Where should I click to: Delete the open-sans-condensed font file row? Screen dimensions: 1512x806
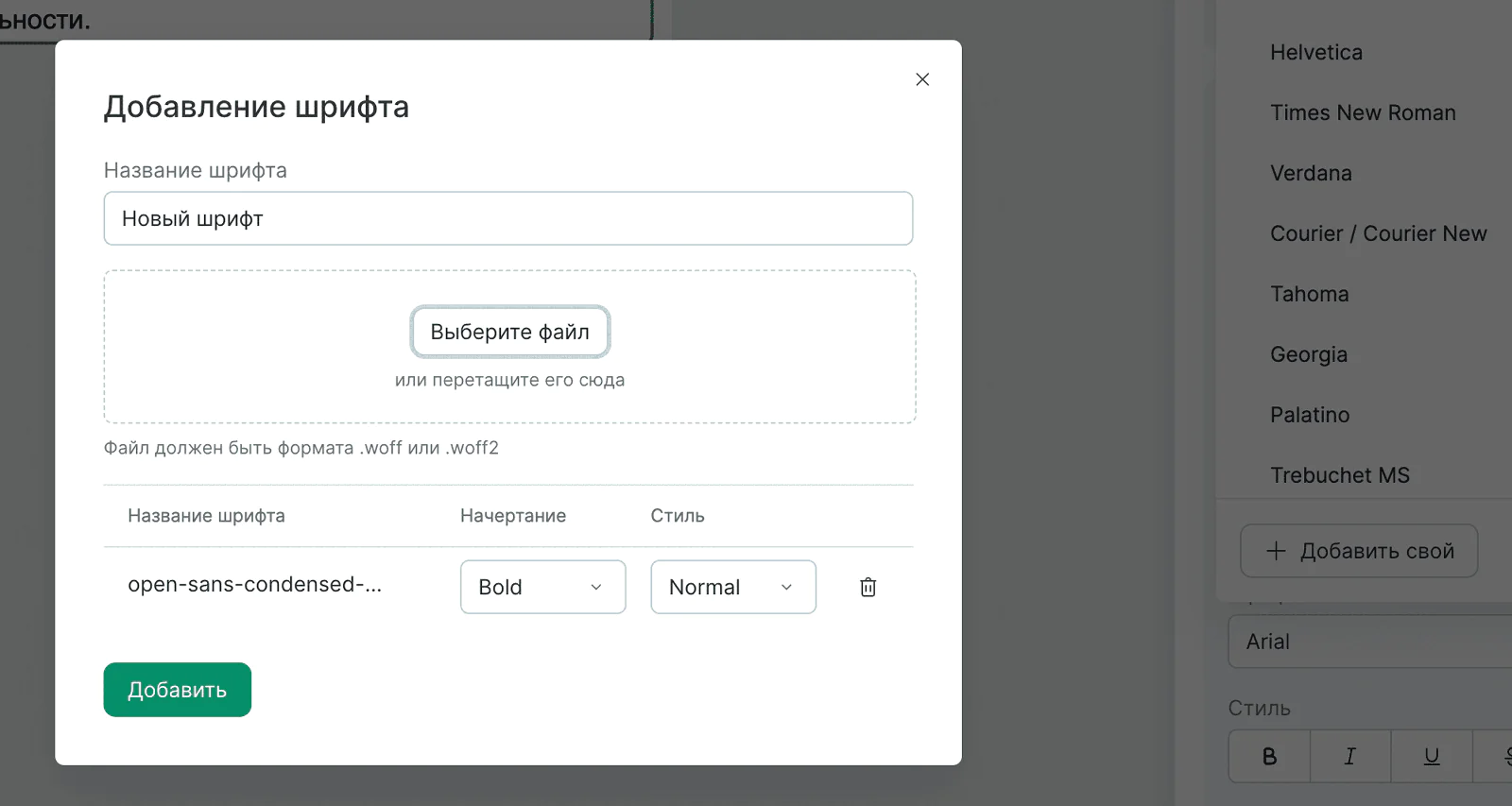(868, 587)
